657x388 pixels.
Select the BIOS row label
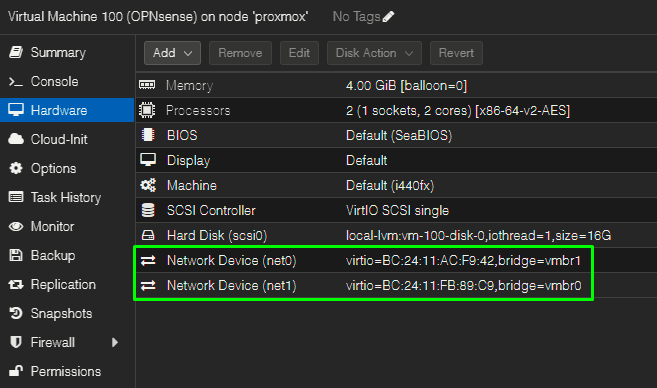pos(182,135)
